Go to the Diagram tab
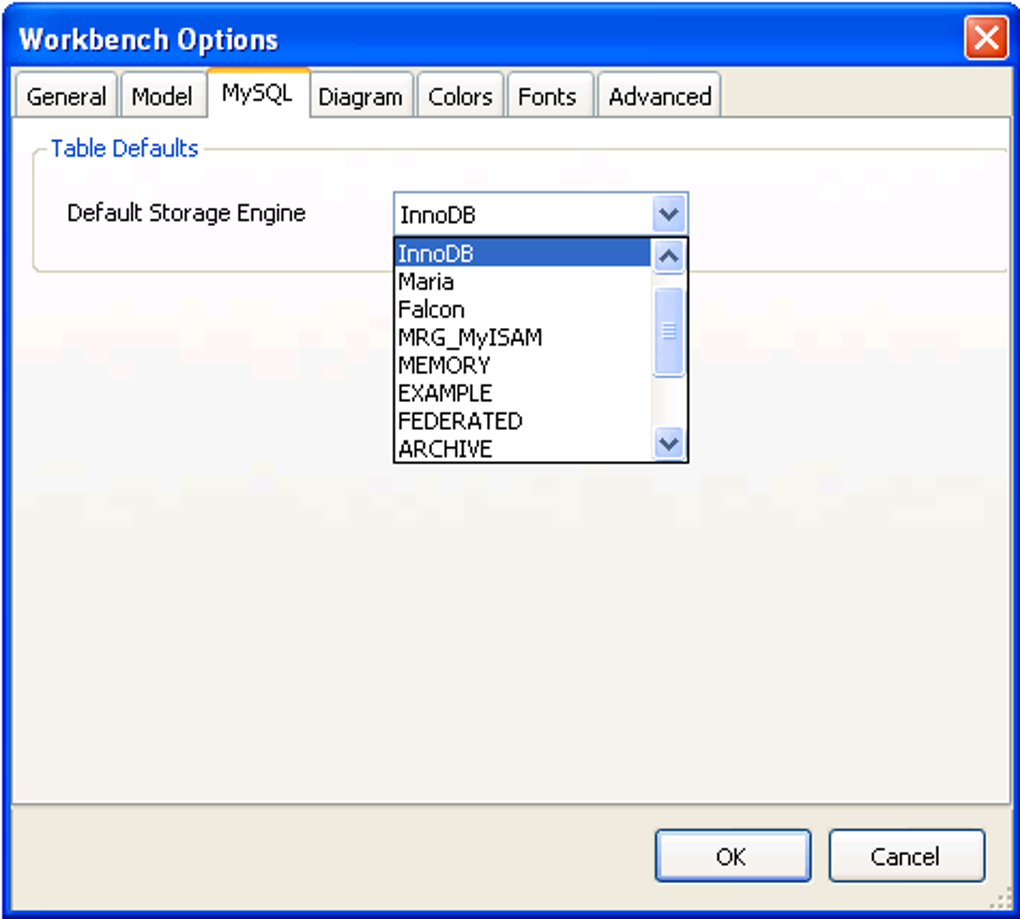This screenshot has height=919, width=1020. (361, 96)
